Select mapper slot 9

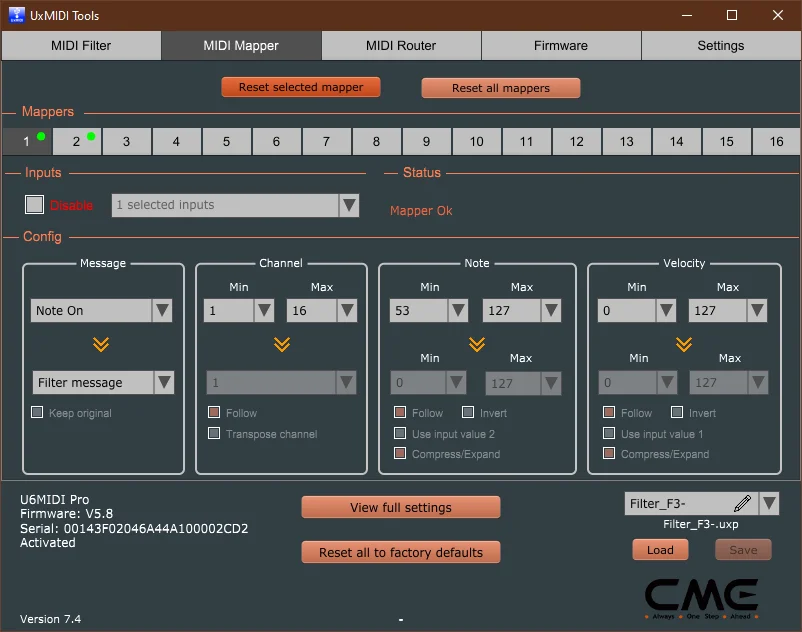[426, 141]
